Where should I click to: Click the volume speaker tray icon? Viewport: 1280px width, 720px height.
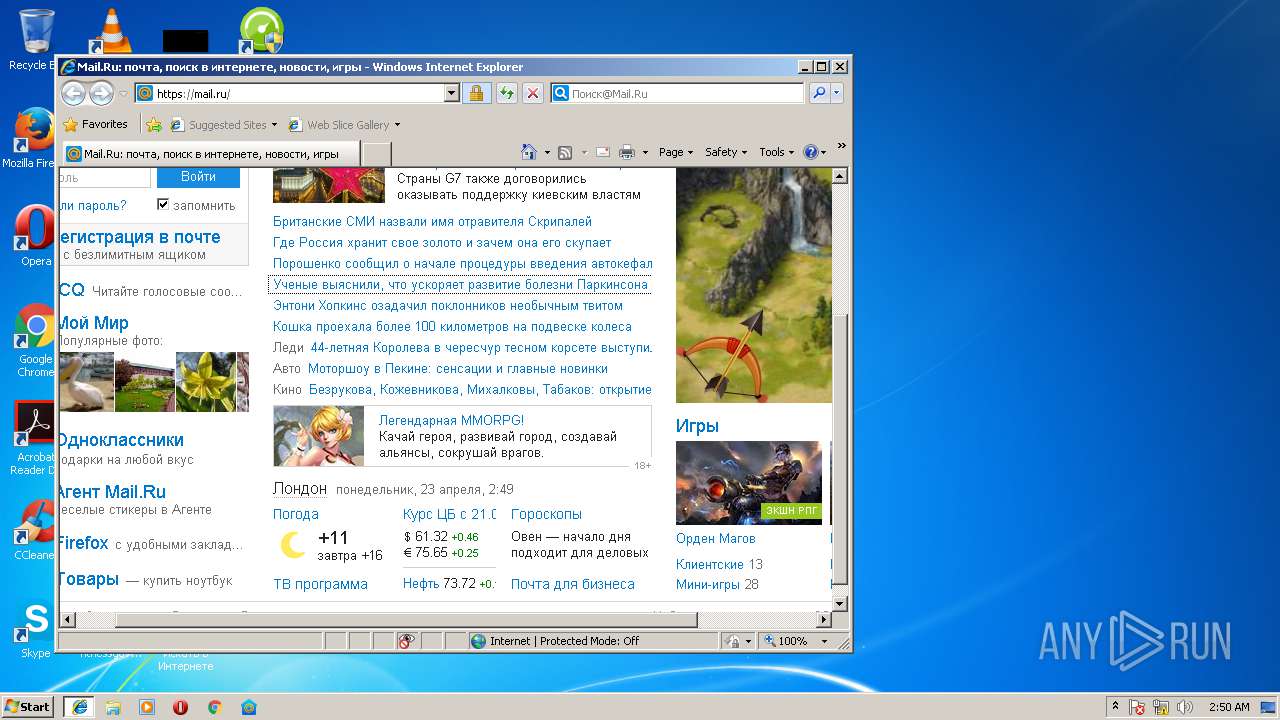[x=1184, y=707]
